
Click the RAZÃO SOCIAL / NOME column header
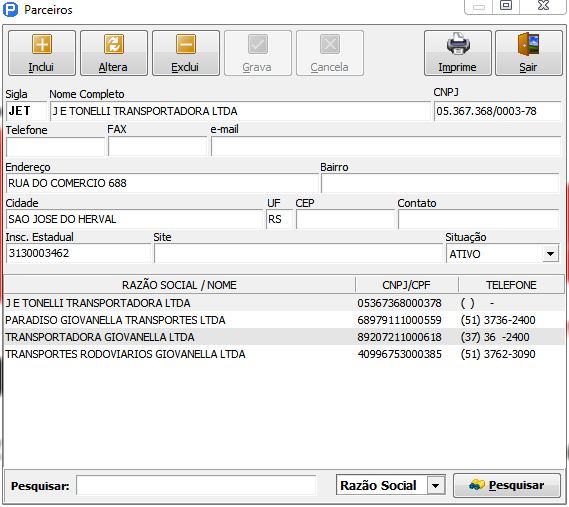coord(179,285)
